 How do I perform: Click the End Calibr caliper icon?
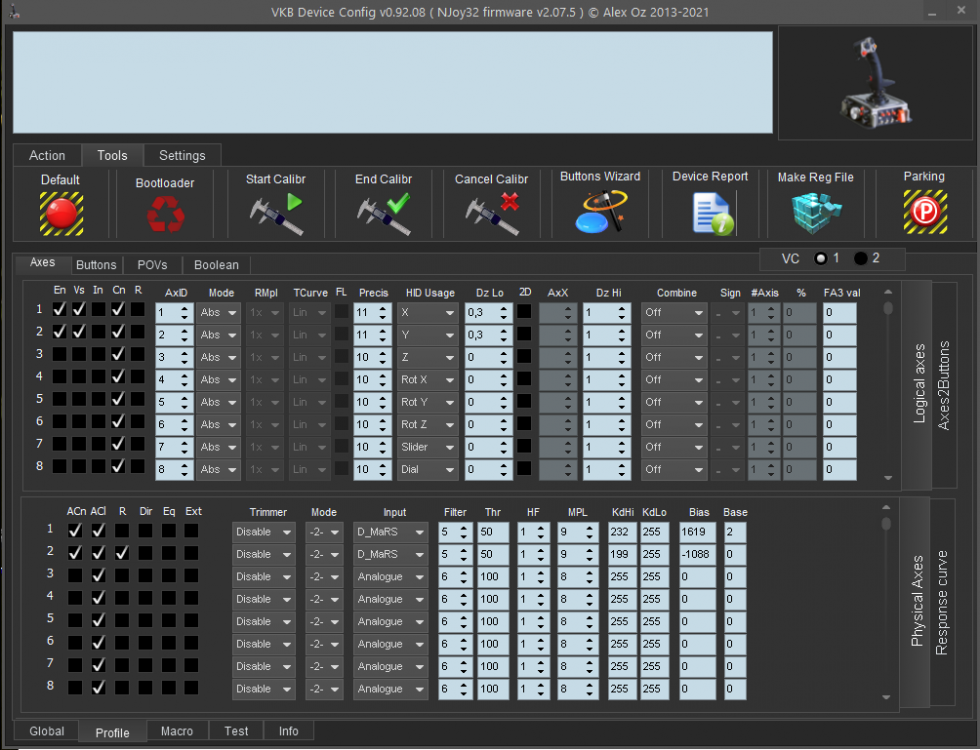pyautogui.click(x=383, y=213)
